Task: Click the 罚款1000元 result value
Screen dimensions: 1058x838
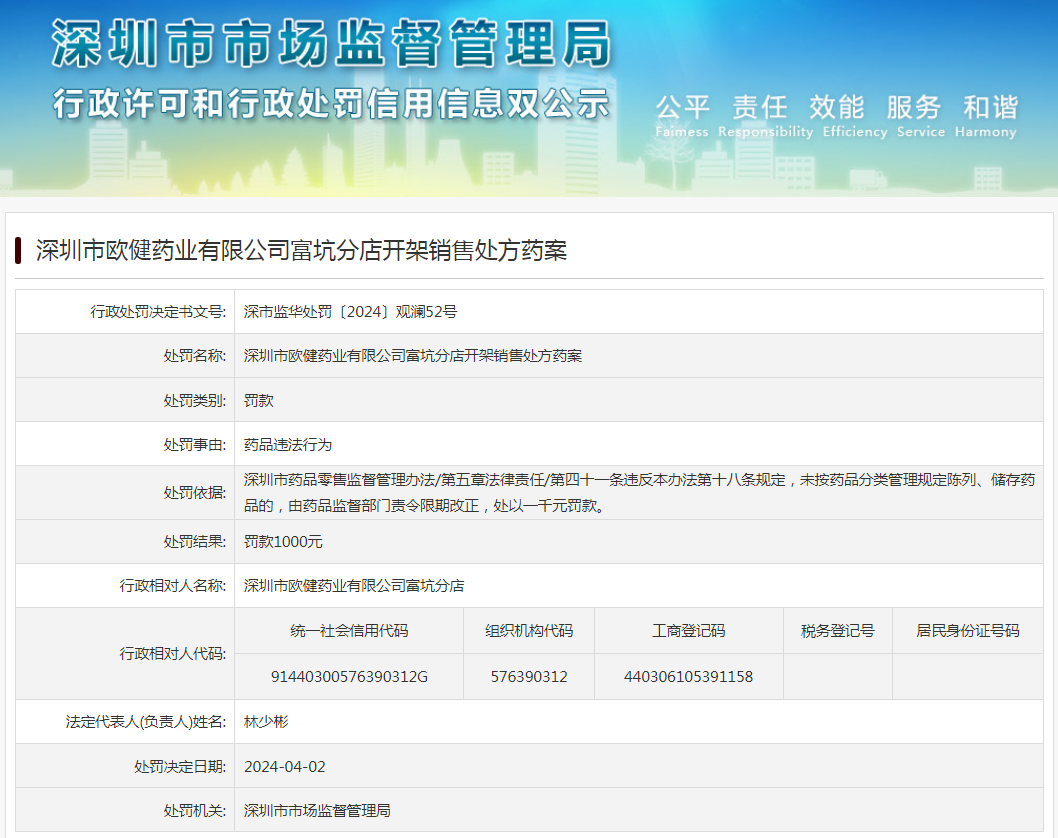Action: (x=283, y=542)
